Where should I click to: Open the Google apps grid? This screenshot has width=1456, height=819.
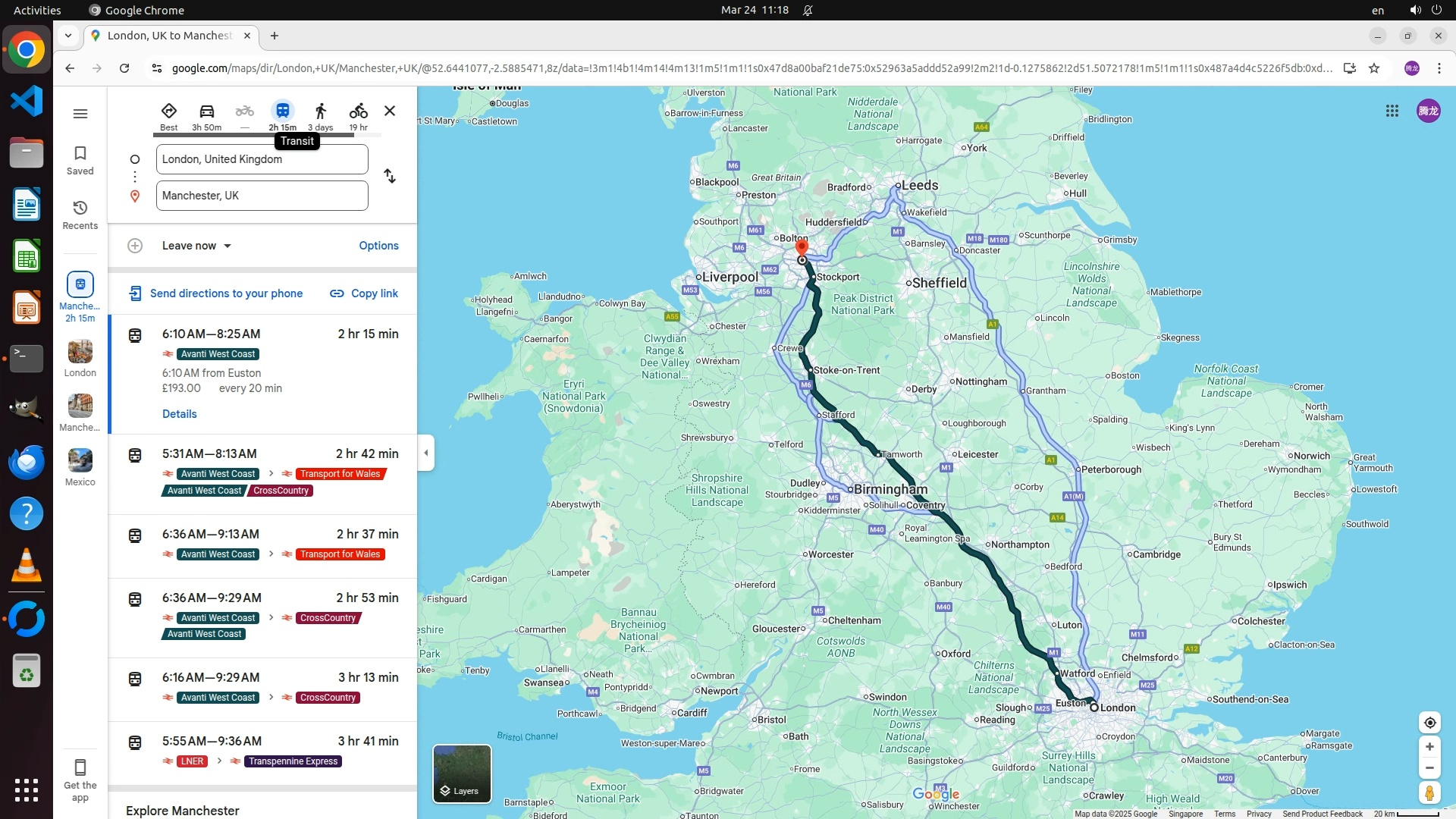(x=1392, y=111)
